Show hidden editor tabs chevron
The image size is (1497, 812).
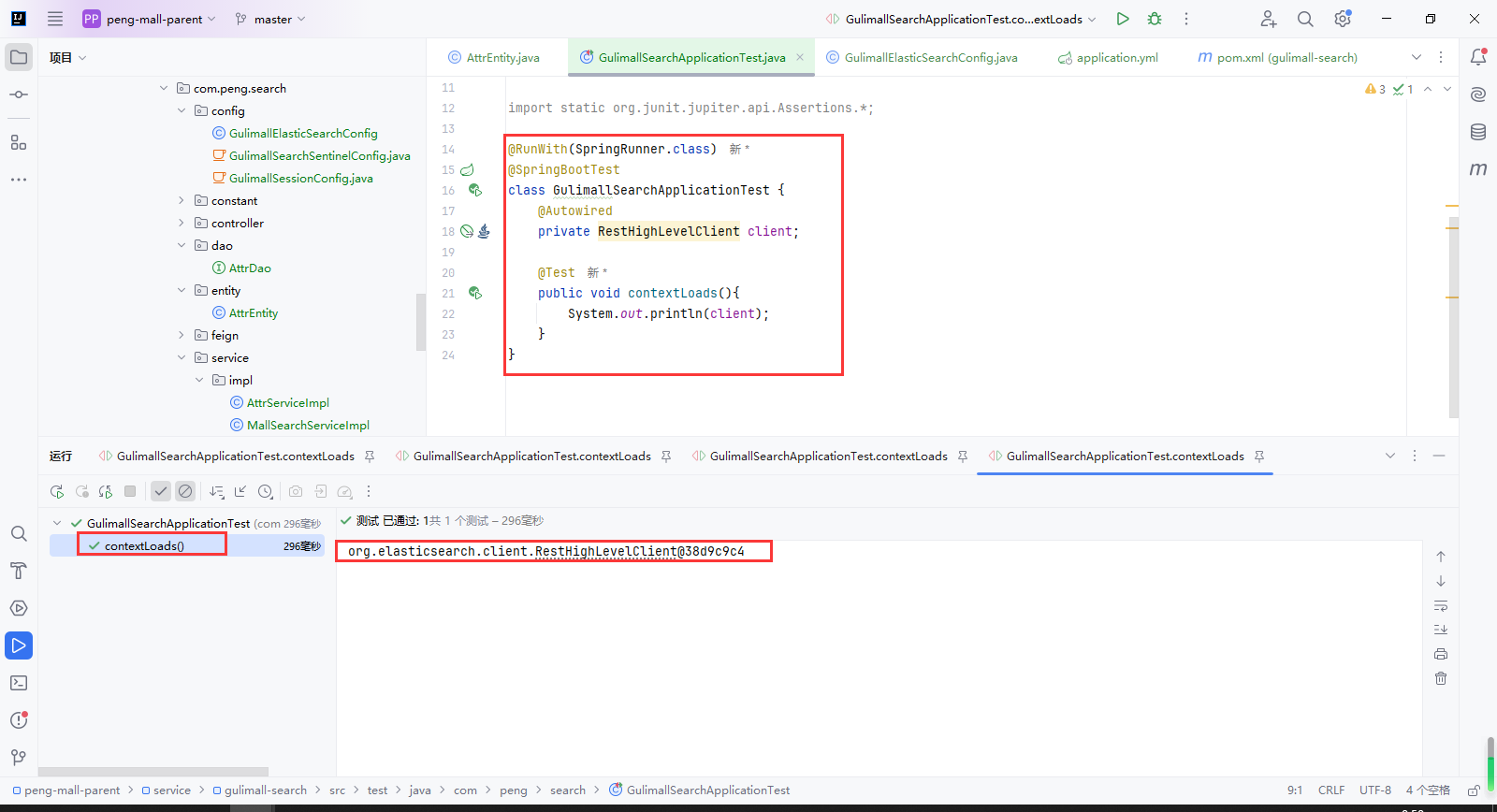1417,57
